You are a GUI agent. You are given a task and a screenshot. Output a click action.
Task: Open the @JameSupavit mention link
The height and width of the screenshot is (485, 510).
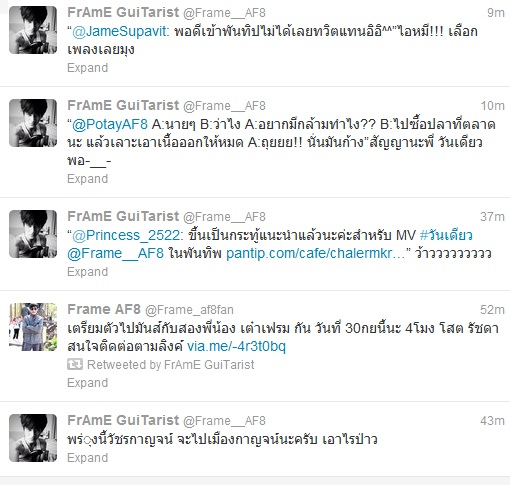pos(119,31)
